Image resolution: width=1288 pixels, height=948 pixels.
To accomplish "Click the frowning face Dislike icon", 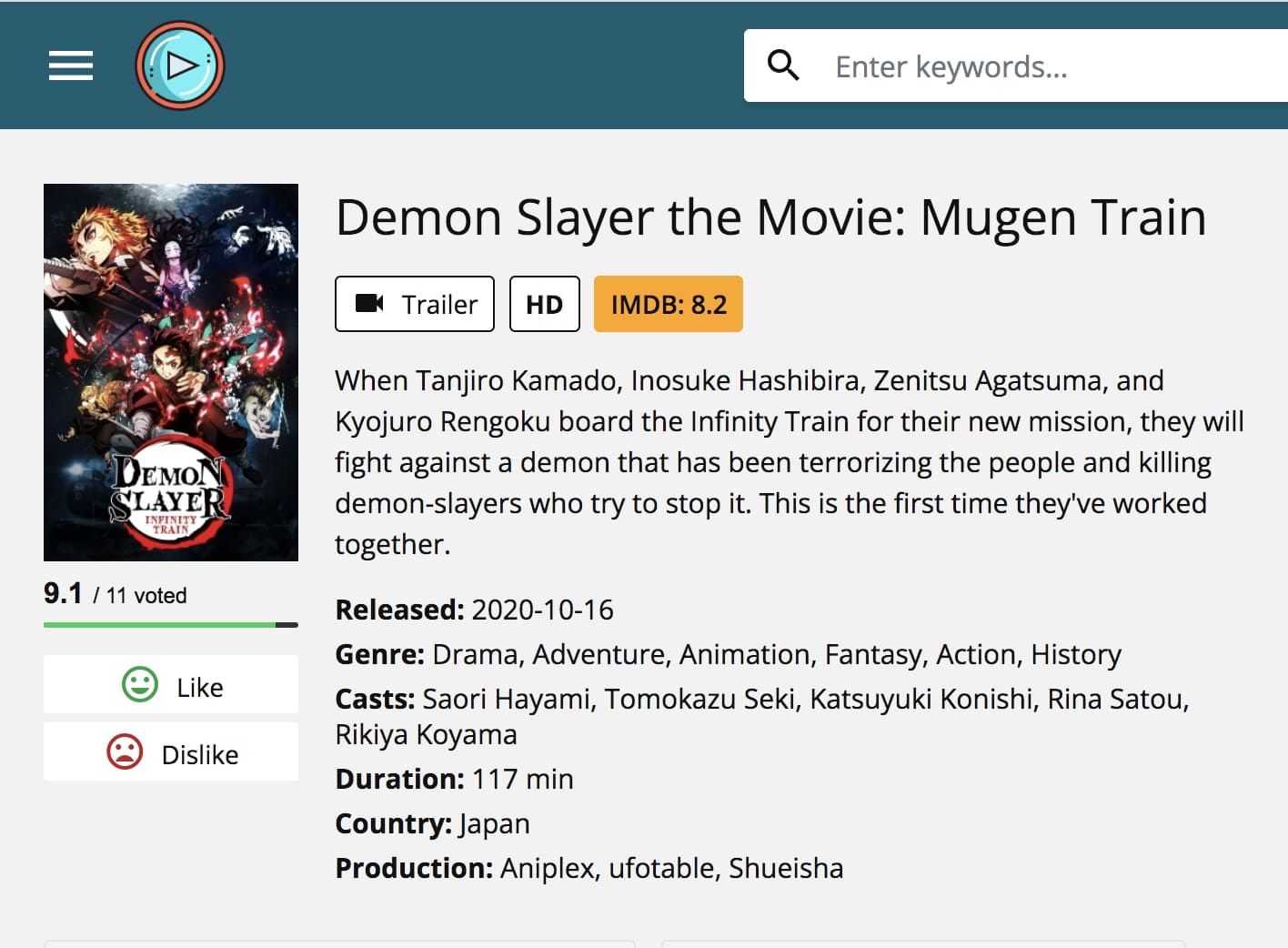I will [126, 752].
